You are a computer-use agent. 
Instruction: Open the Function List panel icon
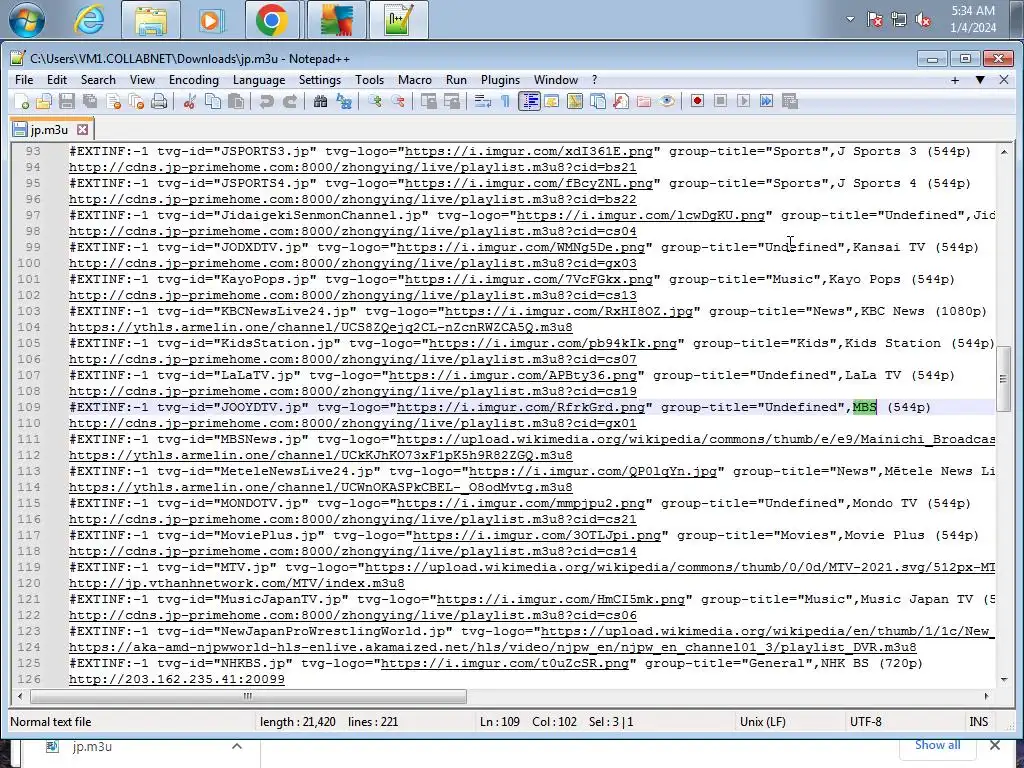(x=620, y=102)
